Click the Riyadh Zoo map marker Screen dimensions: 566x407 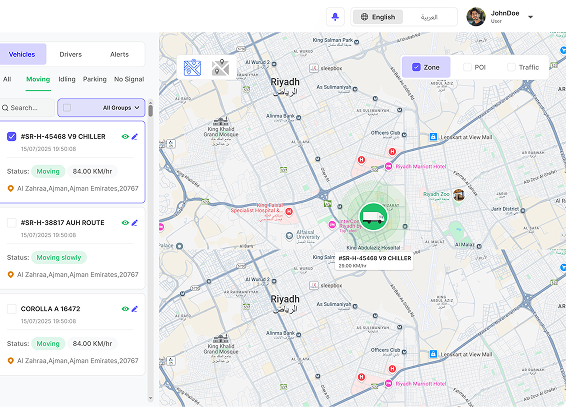click(458, 195)
